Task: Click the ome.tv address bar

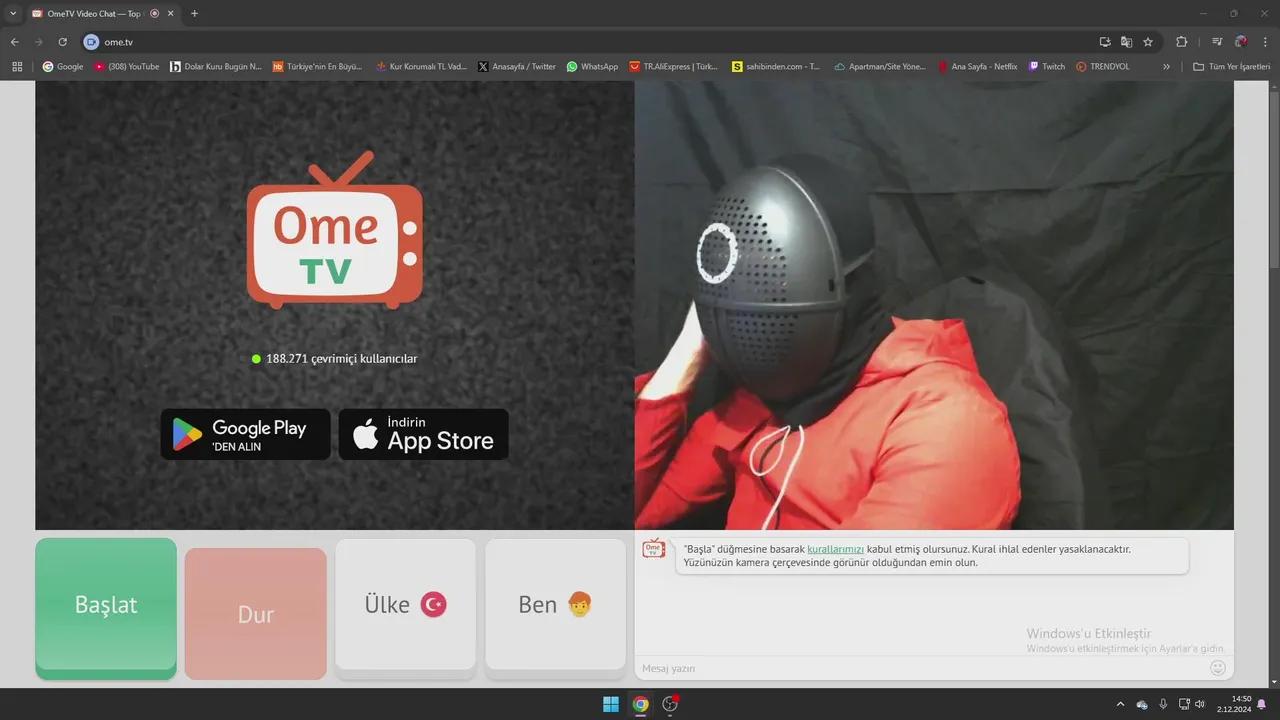Action: pos(590,42)
